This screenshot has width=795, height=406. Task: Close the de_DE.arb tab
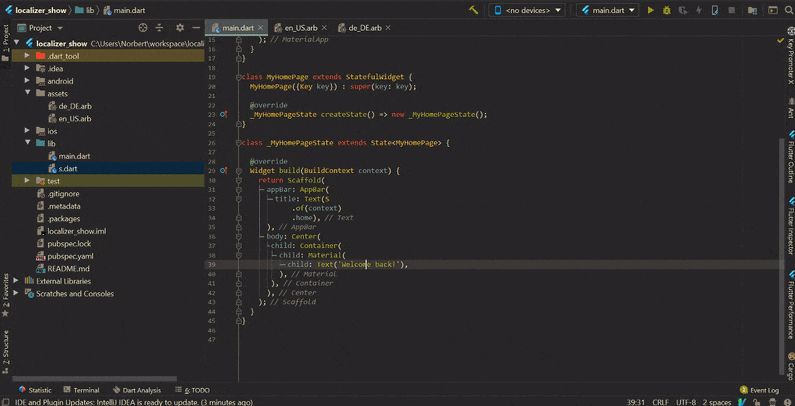388,28
